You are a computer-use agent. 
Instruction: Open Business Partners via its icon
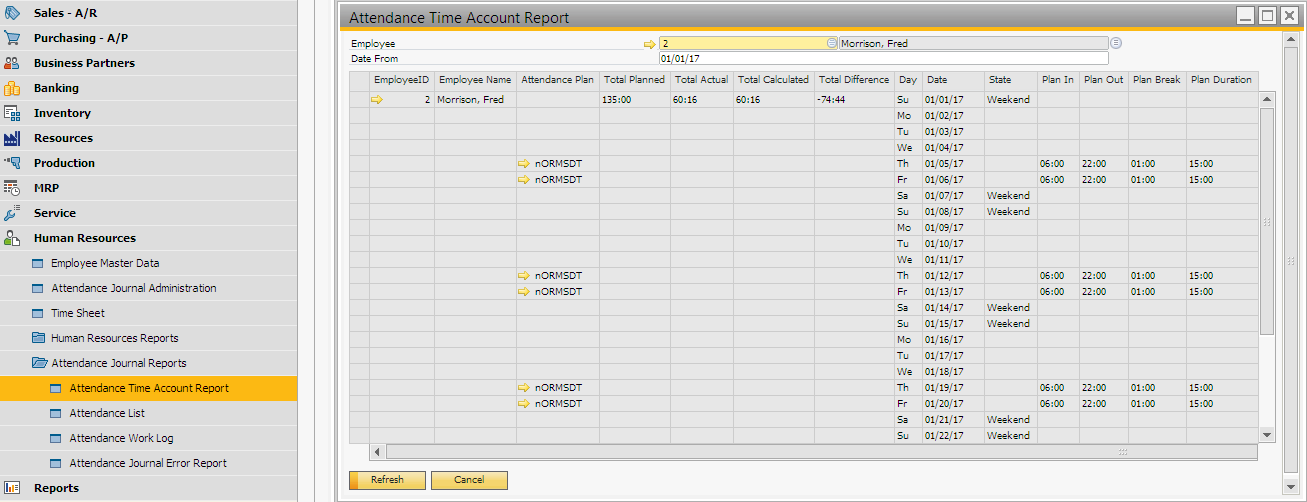pyautogui.click(x=12, y=63)
